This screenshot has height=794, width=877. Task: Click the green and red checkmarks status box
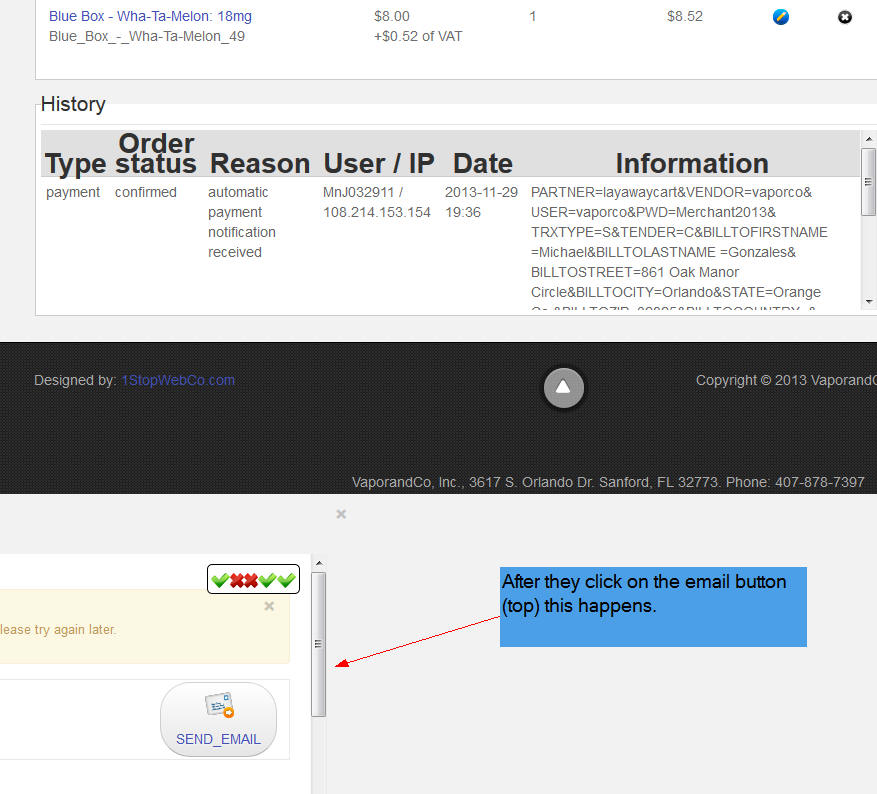coord(253,579)
